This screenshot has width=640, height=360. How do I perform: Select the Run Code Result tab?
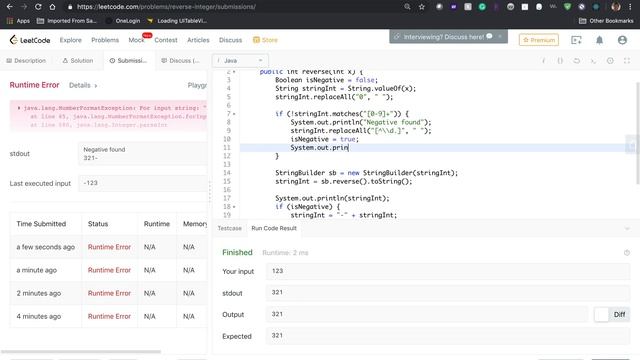tap(274, 228)
